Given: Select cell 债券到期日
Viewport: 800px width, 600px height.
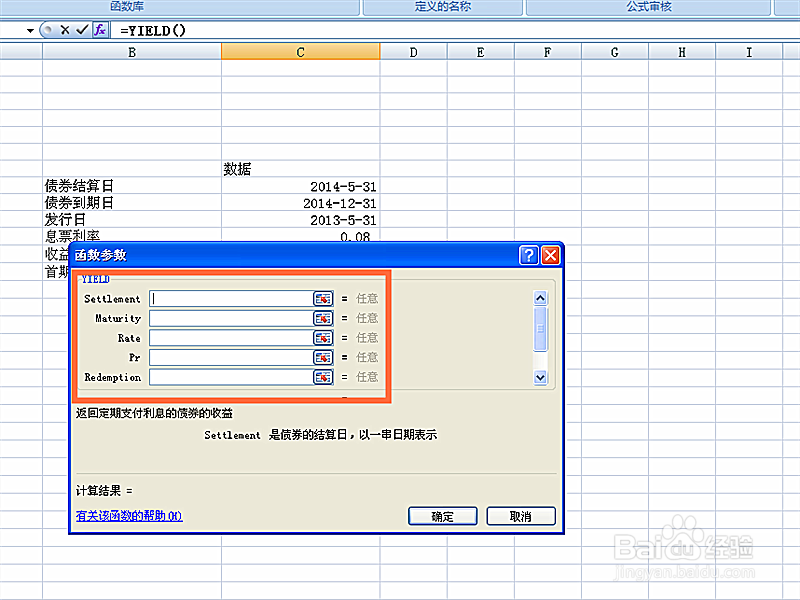Looking at the screenshot, I should [x=132, y=203].
